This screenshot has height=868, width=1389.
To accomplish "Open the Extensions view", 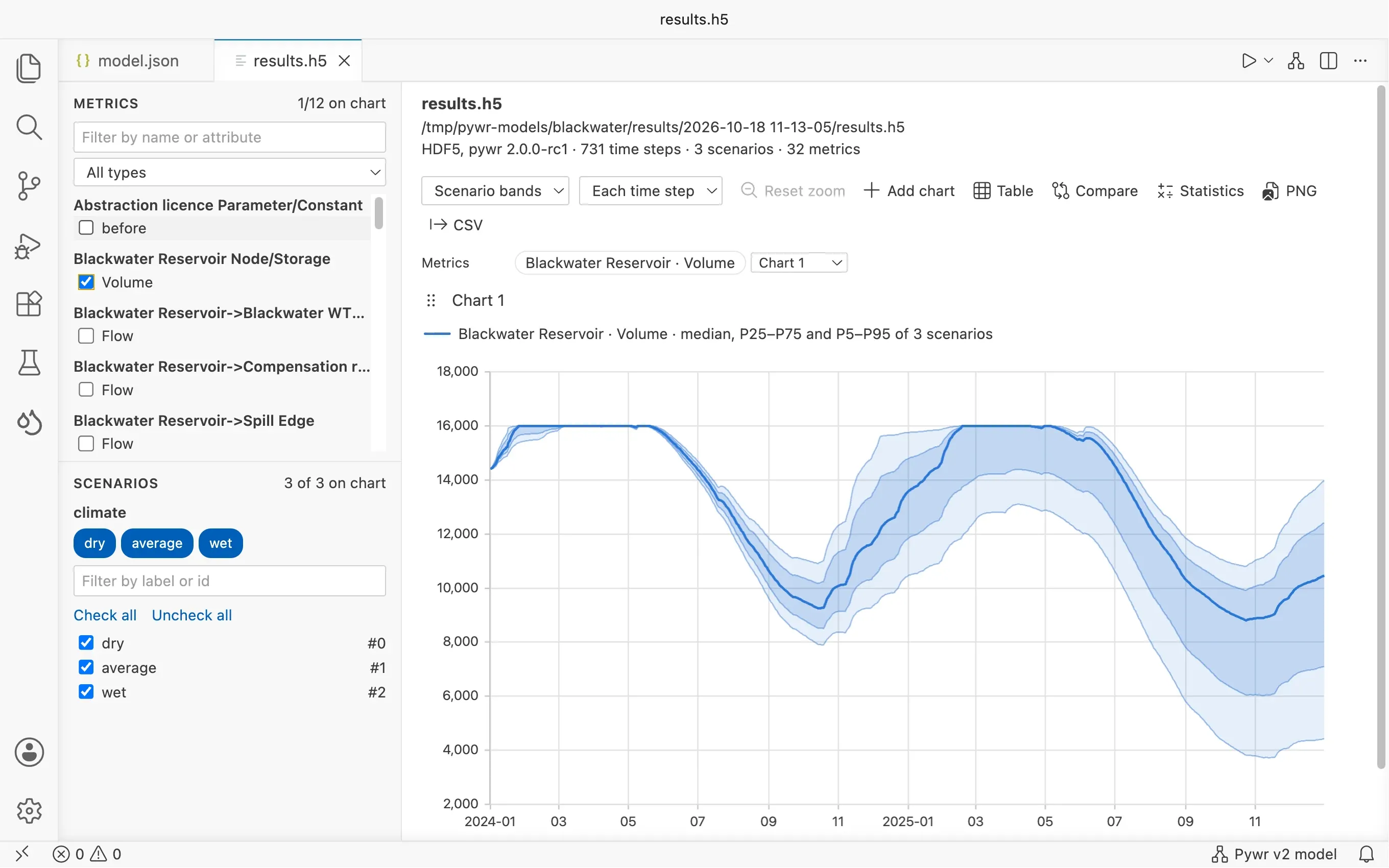I will (x=29, y=304).
